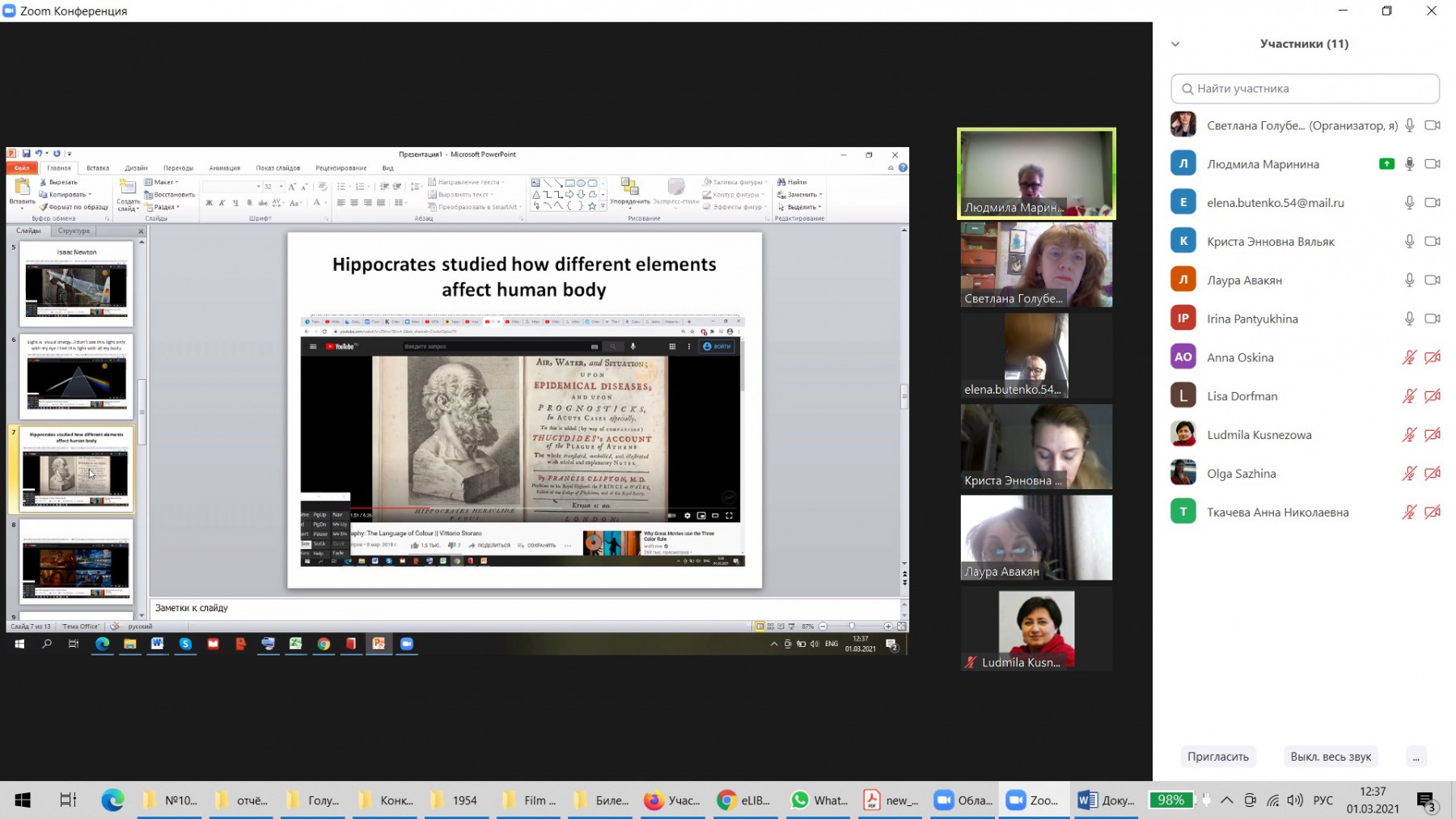
Task: Click the Пригласить button
Action: click(x=1217, y=757)
